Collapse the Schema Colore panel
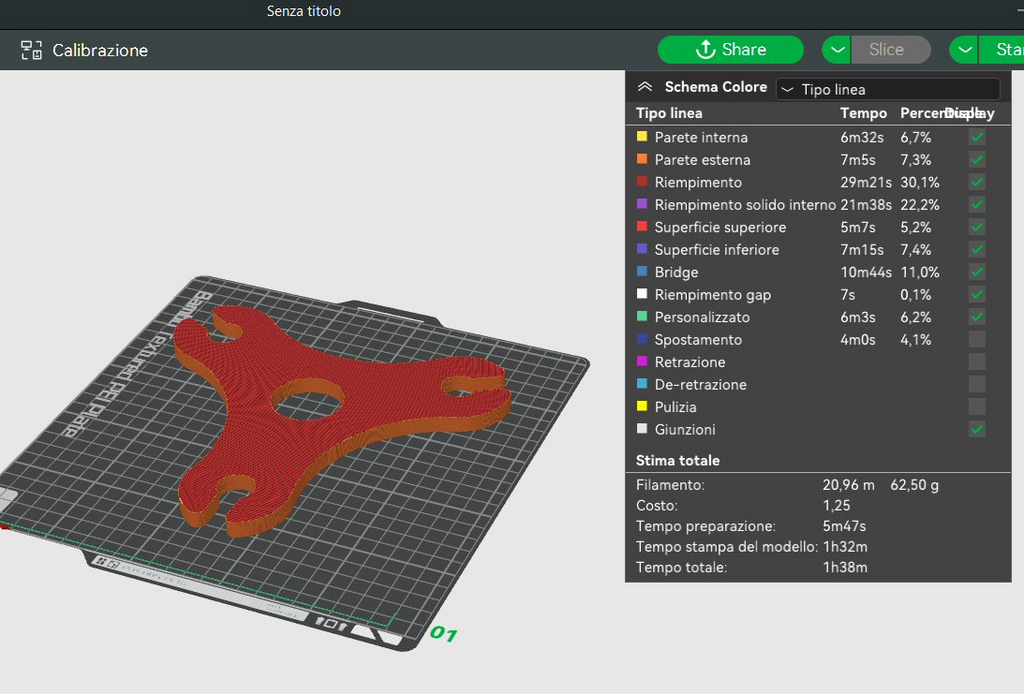 tap(645, 87)
